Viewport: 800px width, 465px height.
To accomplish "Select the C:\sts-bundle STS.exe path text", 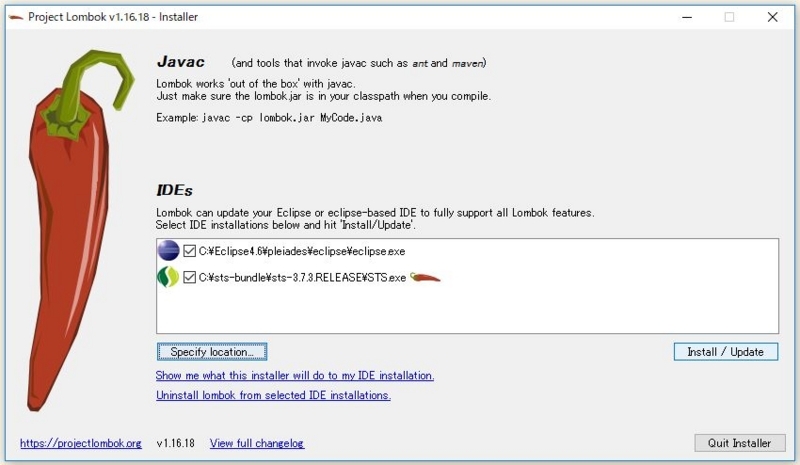I will coord(302,278).
